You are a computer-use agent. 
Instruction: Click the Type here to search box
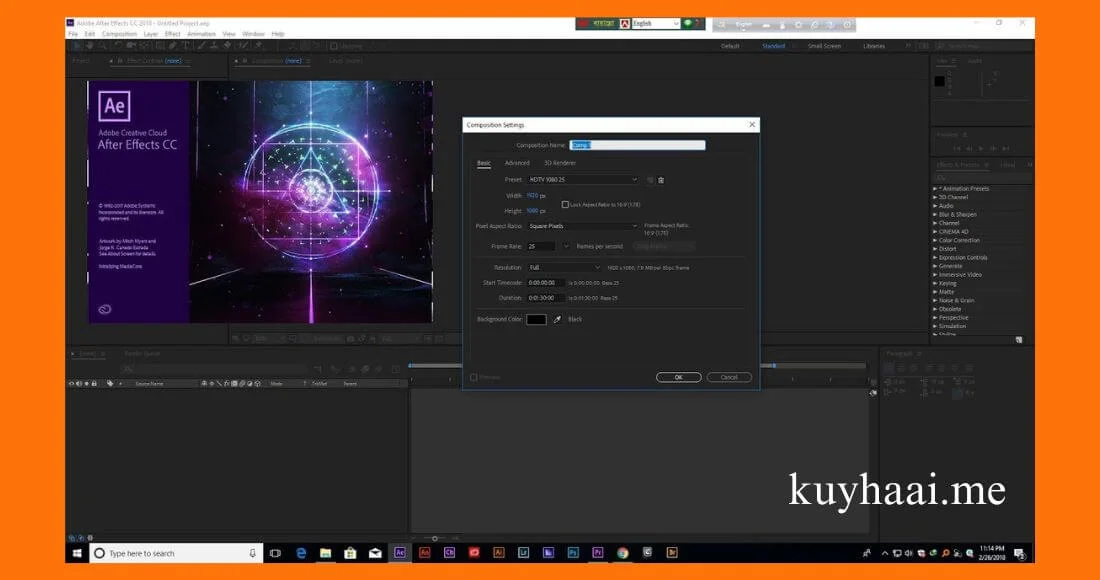coord(175,553)
